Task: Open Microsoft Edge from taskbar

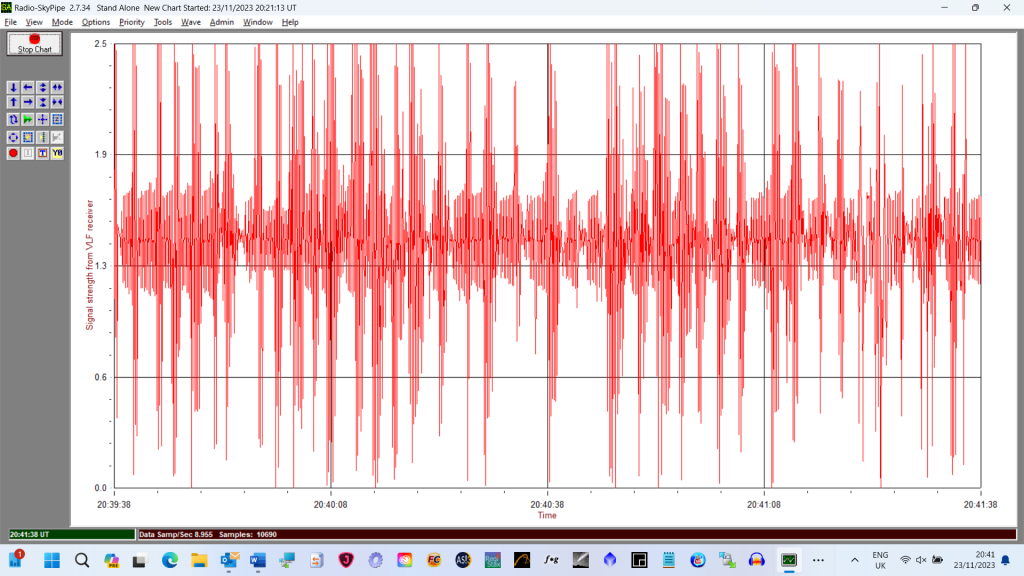Action: [170, 560]
